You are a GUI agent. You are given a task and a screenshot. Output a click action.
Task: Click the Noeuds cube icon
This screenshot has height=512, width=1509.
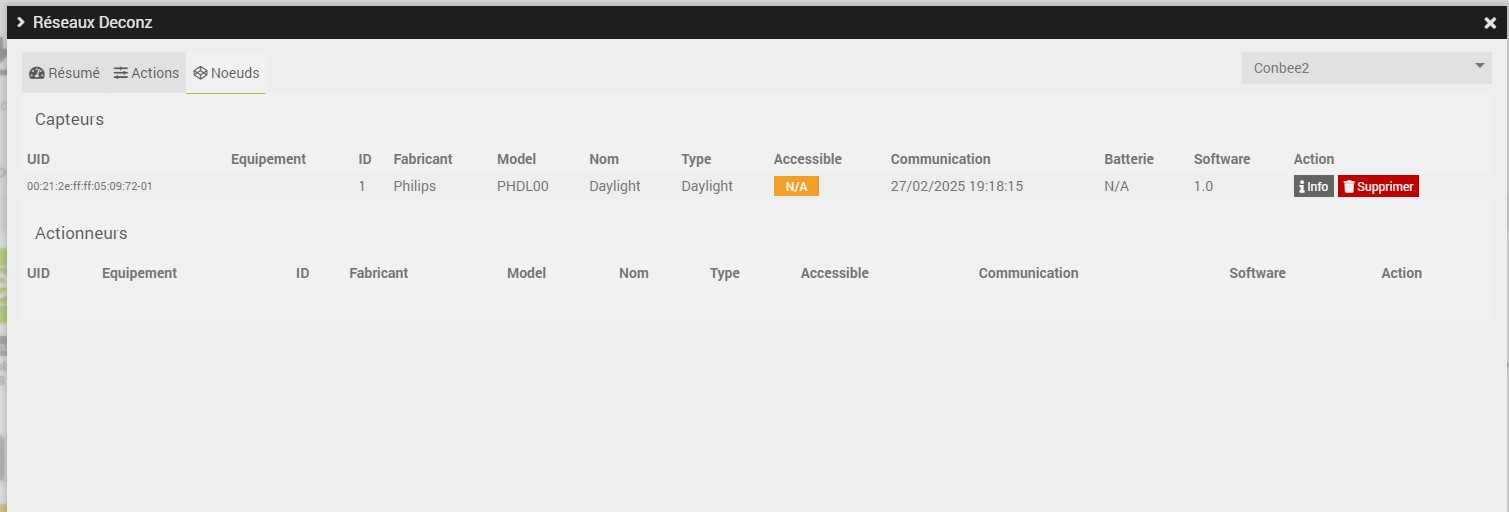[200, 73]
